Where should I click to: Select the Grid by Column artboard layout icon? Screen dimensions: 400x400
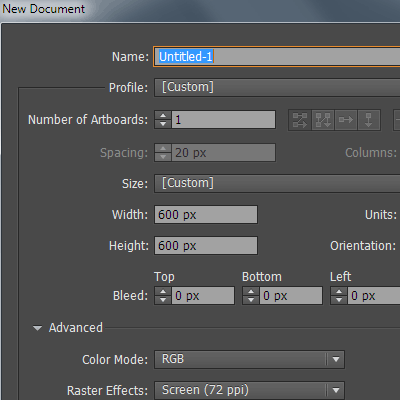[x=323, y=120]
